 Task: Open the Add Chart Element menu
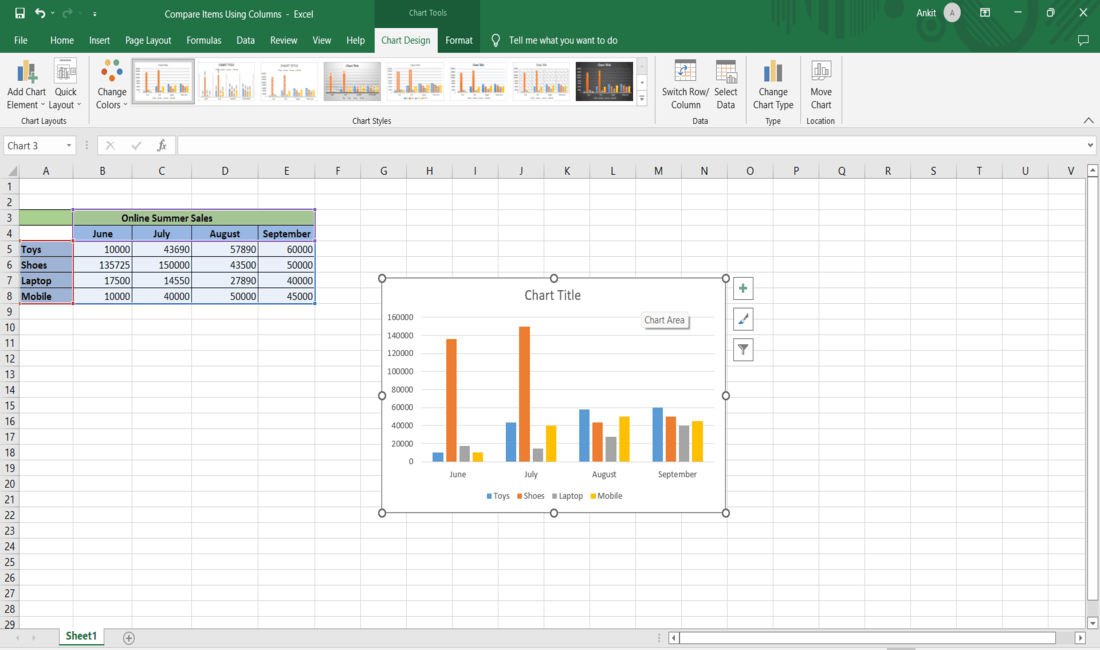26,85
